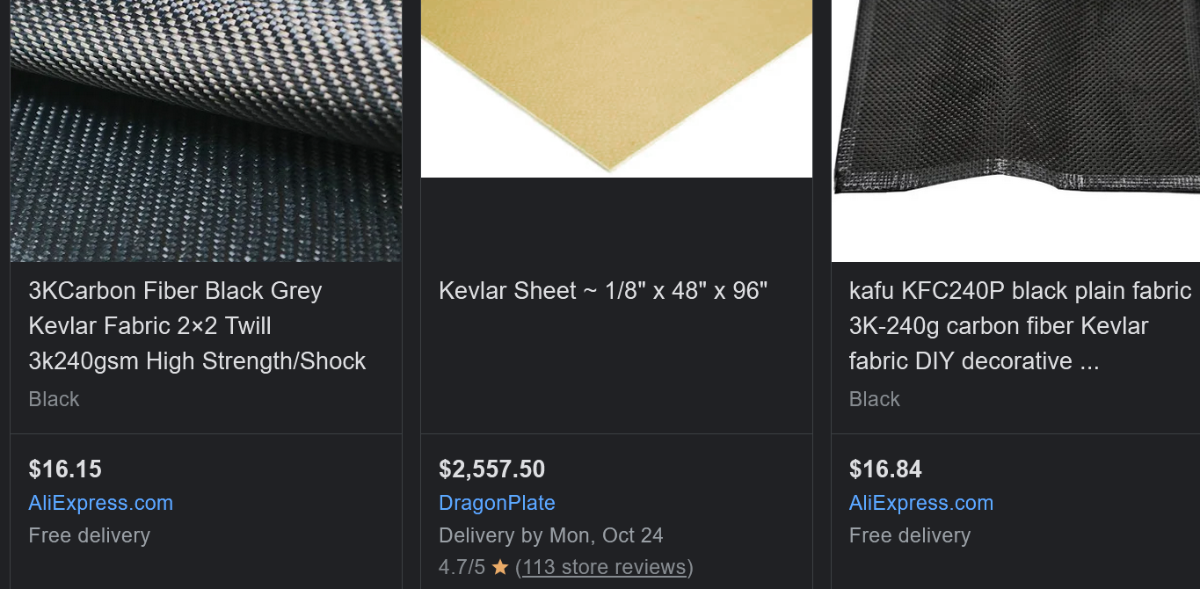Click the 4.7/5 rating score
The width and height of the screenshot is (1200, 589).
(461, 568)
